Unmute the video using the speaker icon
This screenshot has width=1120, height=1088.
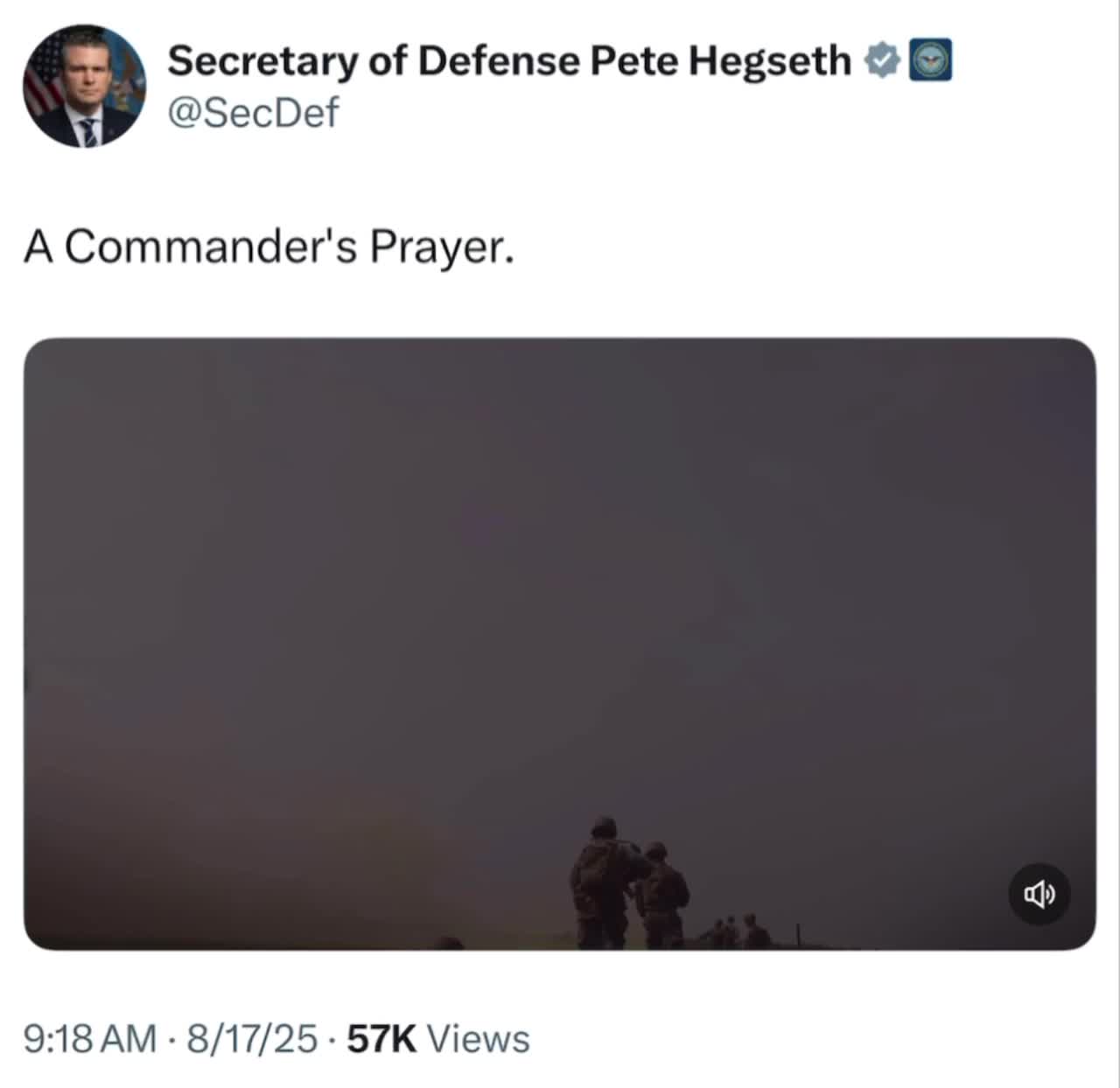1039,893
